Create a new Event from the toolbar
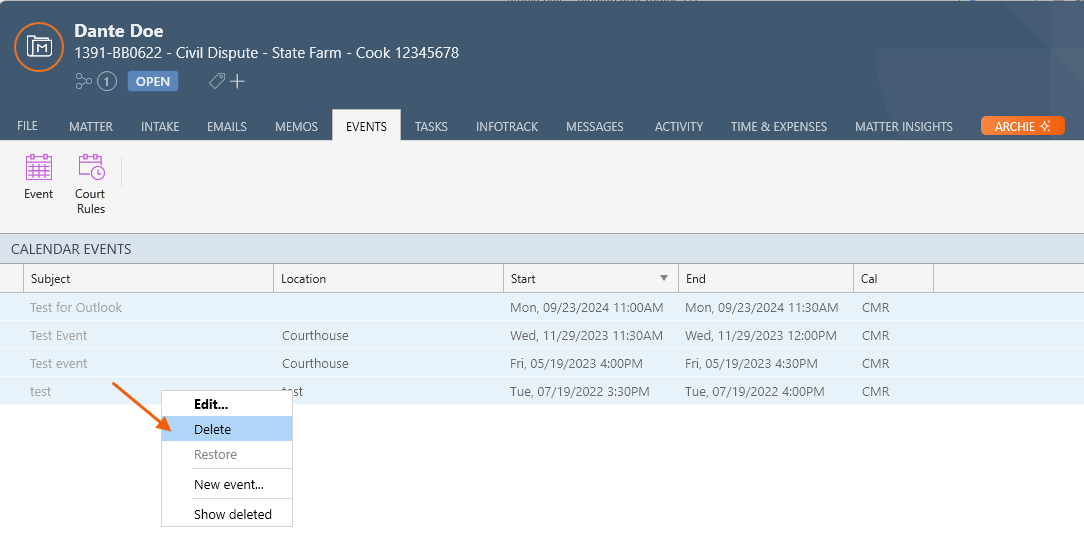 point(39,177)
